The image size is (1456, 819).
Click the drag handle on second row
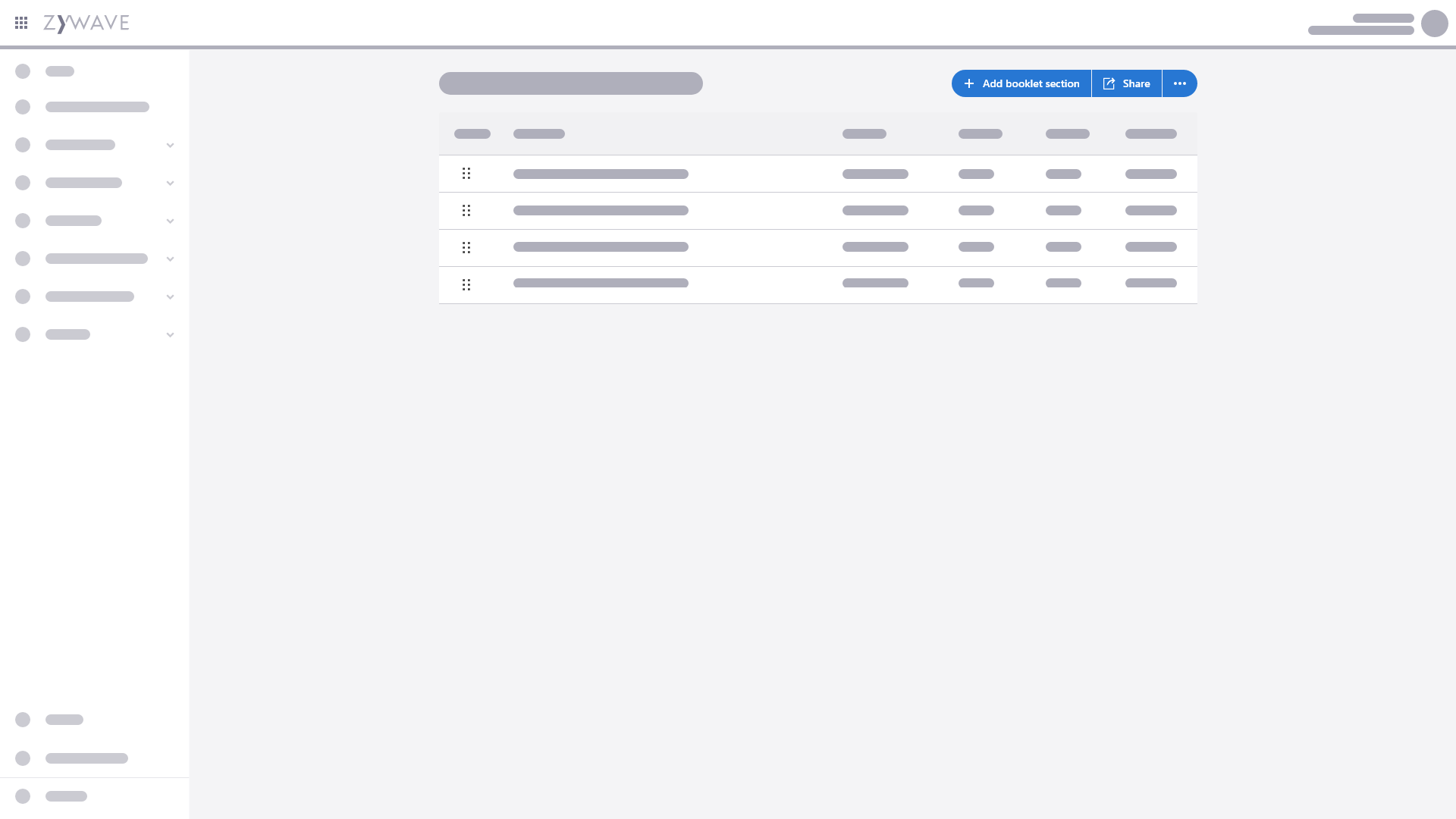pyautogui.click(x=466, y=211)
